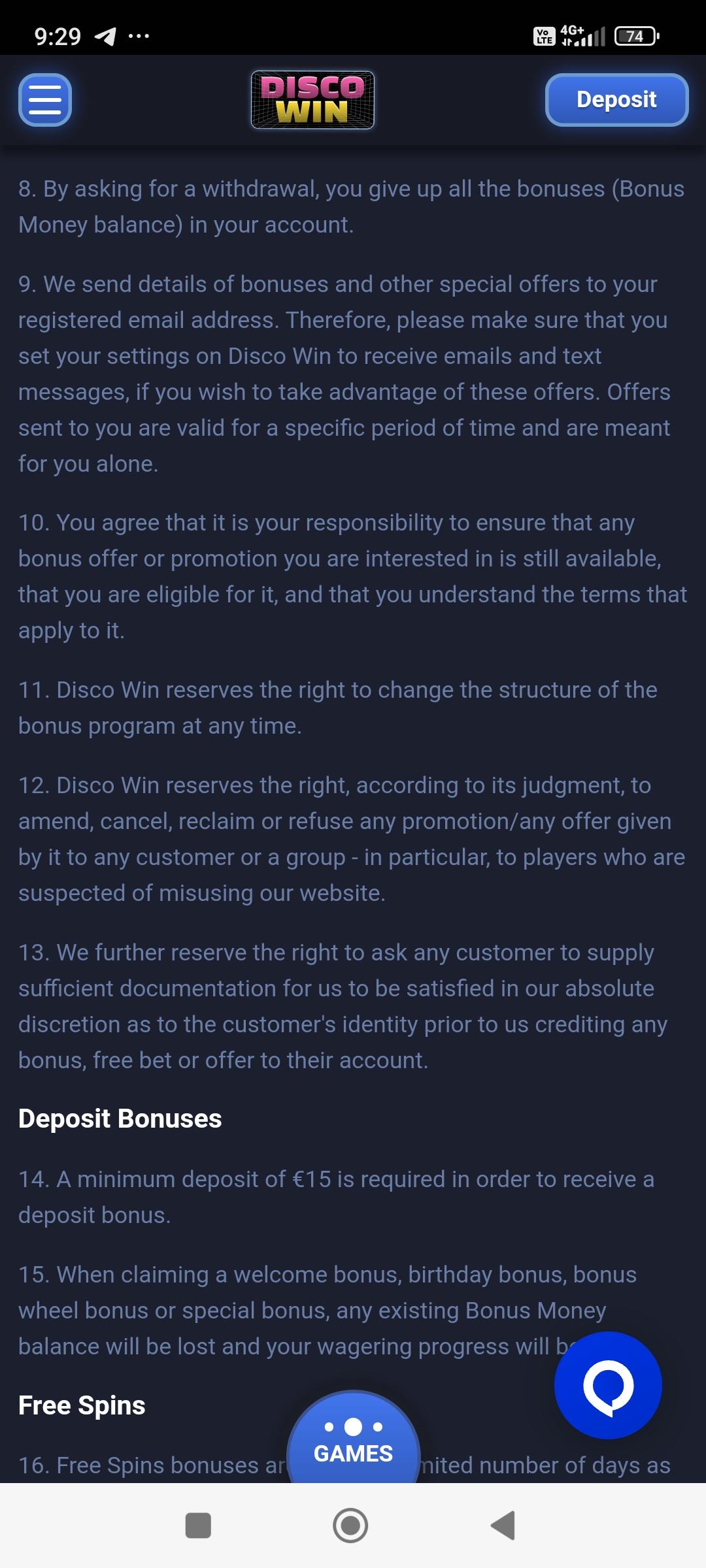Tap the three-dot notification overflow indicator
706x1568 pixels.
(139, 36)
